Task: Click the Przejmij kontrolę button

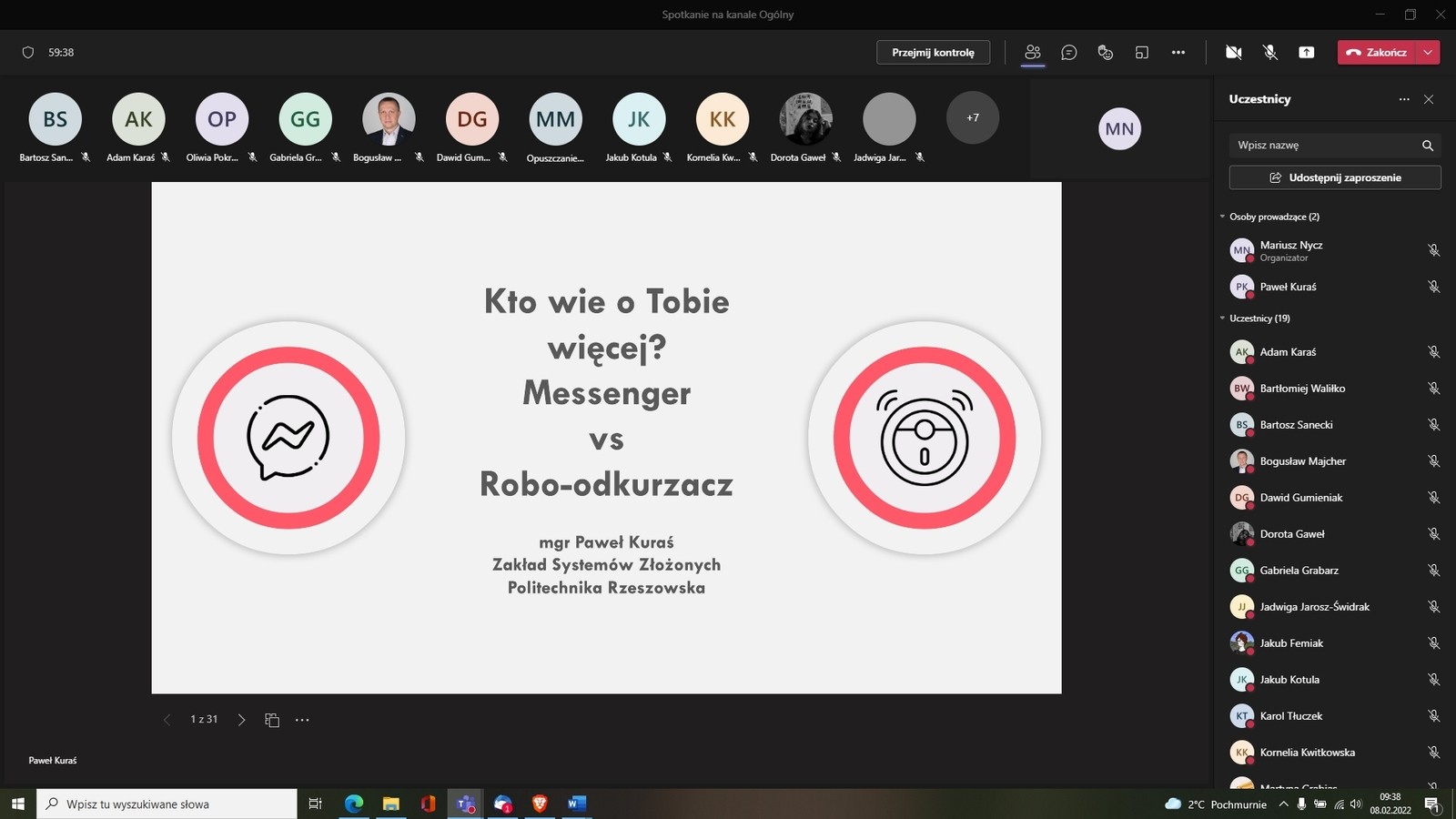Action: click(933, 53)
